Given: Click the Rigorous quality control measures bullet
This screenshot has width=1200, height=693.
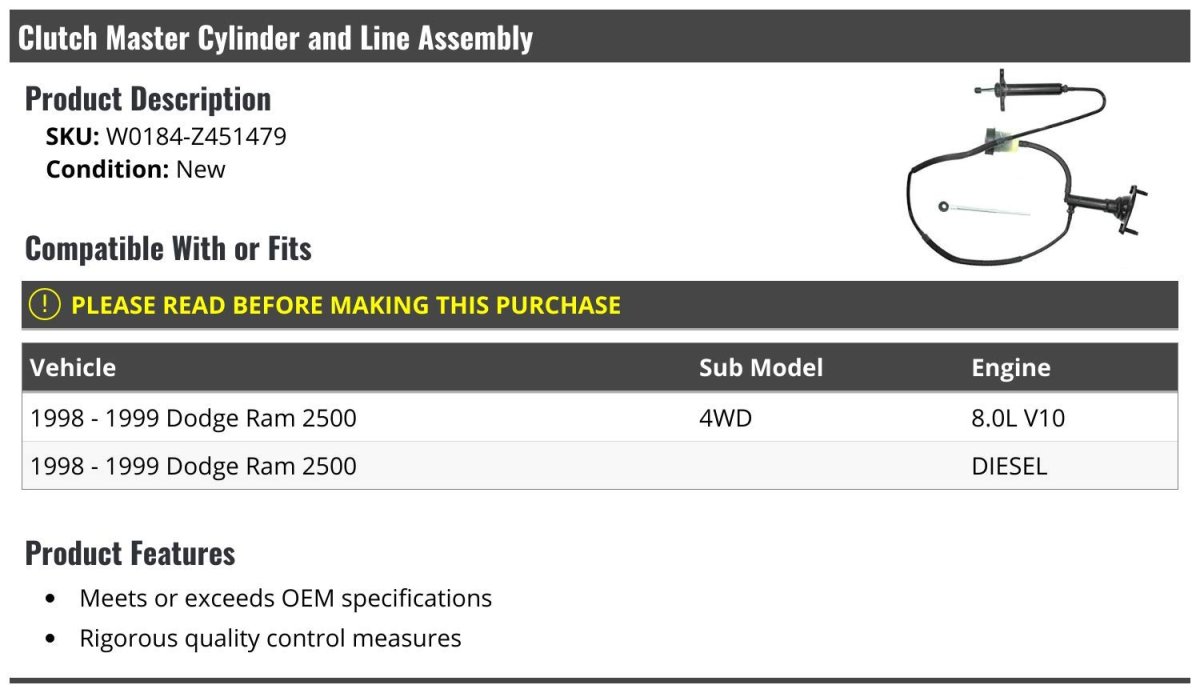Looking at the screenshot, I should point(270,638).
